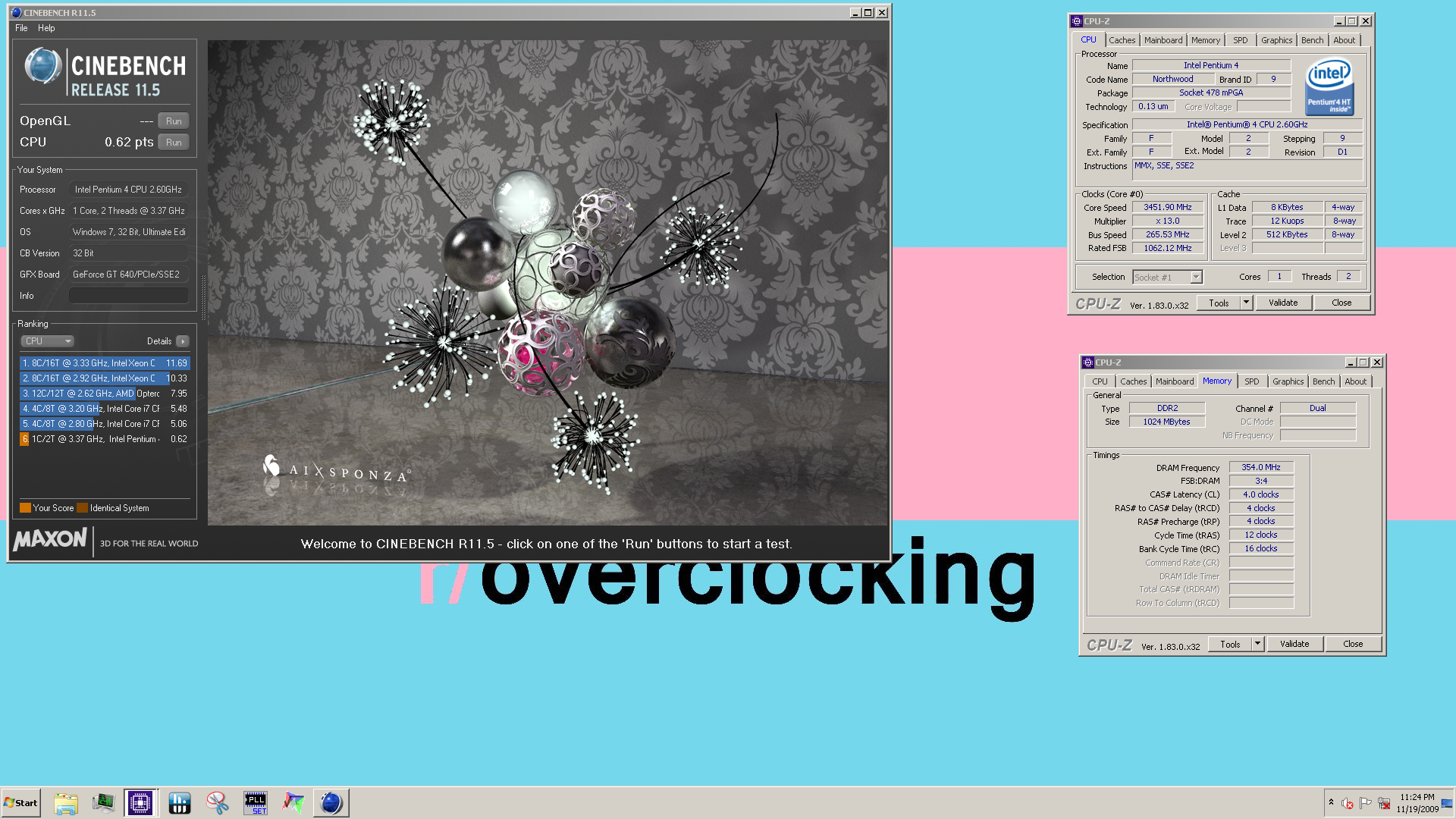The height and width of the screenshot is (819, 1456).
Task: Click the MAXON logo
Action: 50,539
